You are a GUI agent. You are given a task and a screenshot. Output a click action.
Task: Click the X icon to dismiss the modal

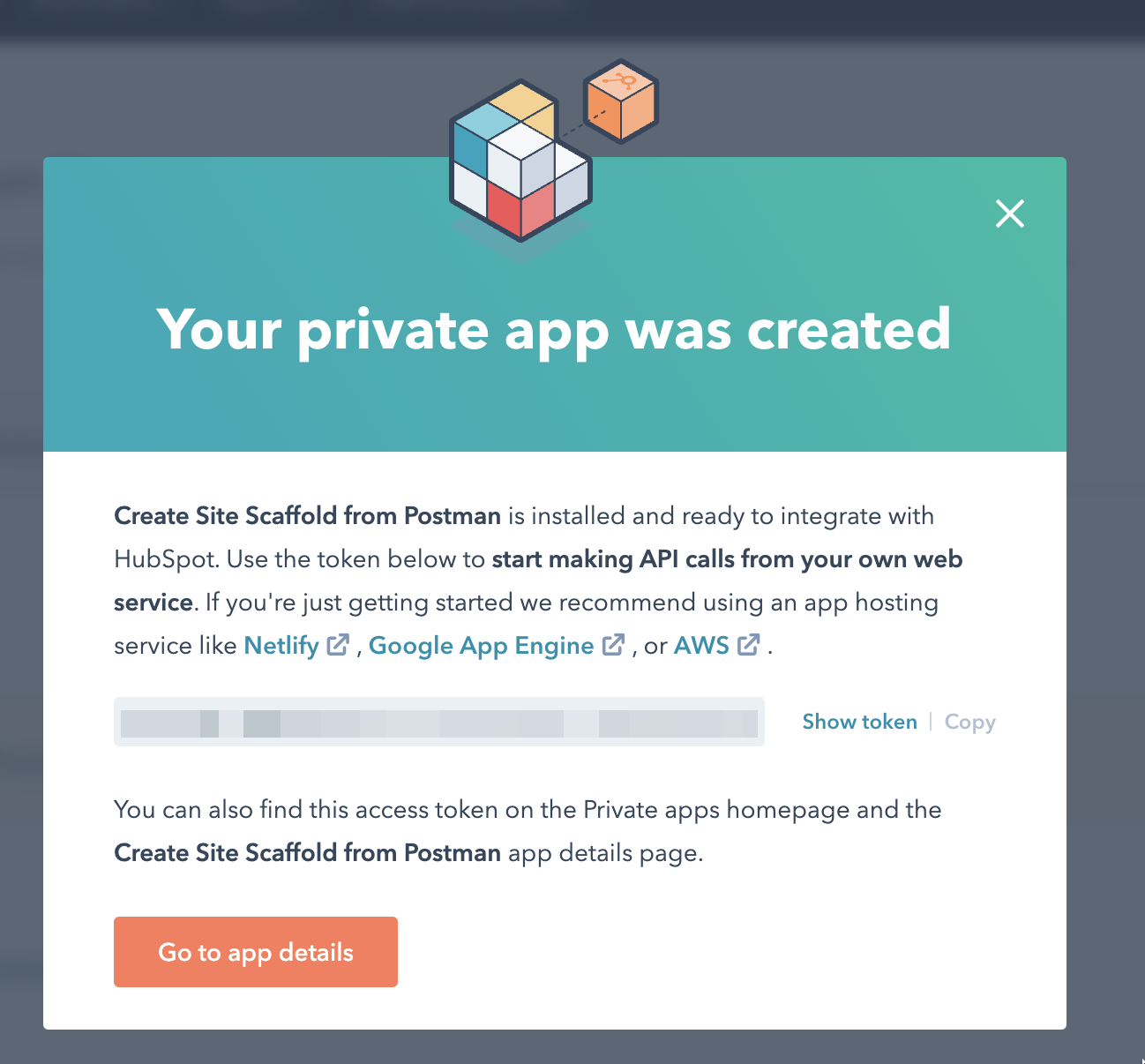tap(1009, 214)
